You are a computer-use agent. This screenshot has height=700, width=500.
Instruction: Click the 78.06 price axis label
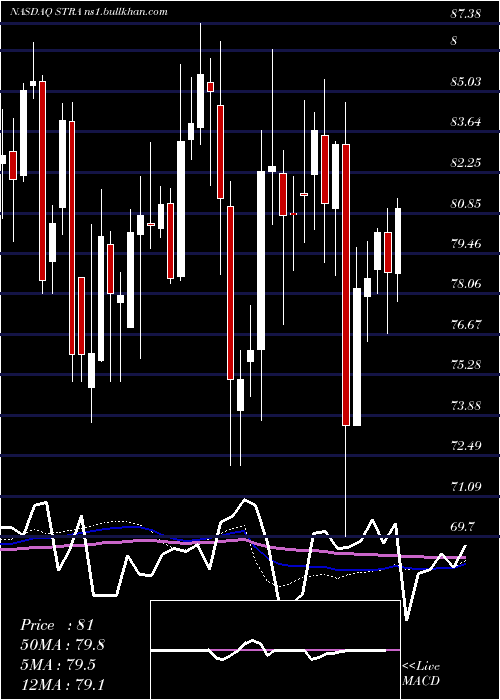tap(466, 283)
